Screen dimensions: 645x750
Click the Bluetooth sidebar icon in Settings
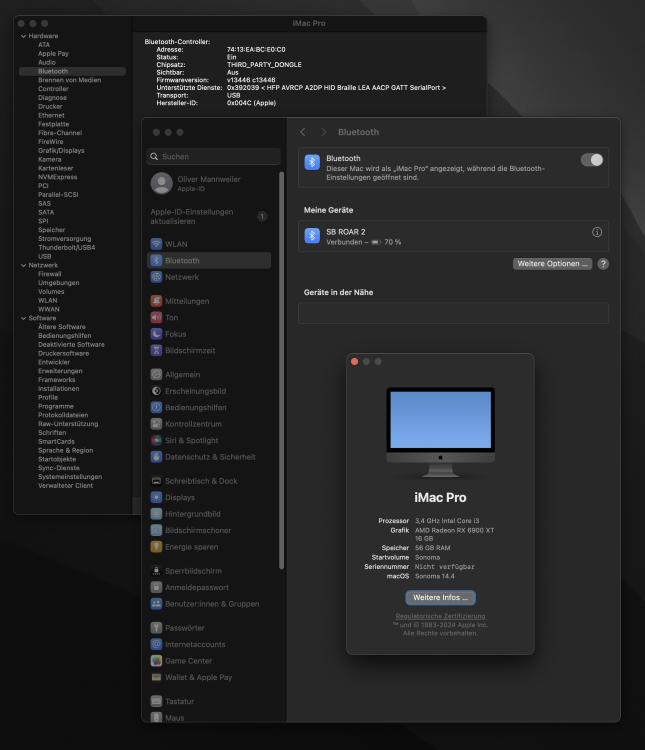[x=156, y=260]
